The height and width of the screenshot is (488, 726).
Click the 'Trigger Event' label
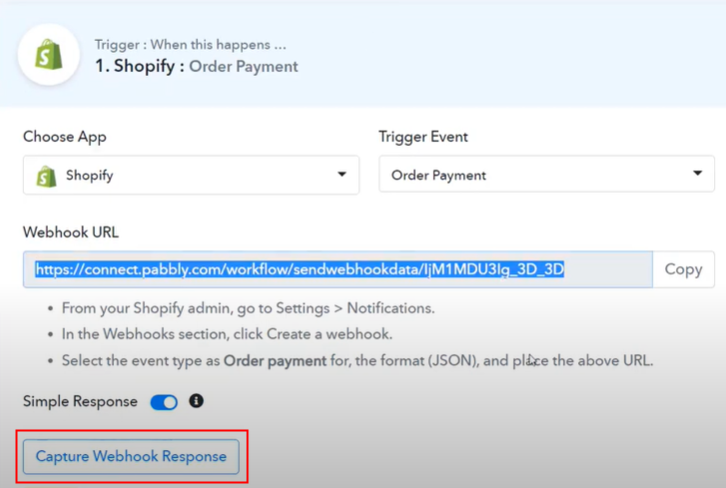coord(423,137)
